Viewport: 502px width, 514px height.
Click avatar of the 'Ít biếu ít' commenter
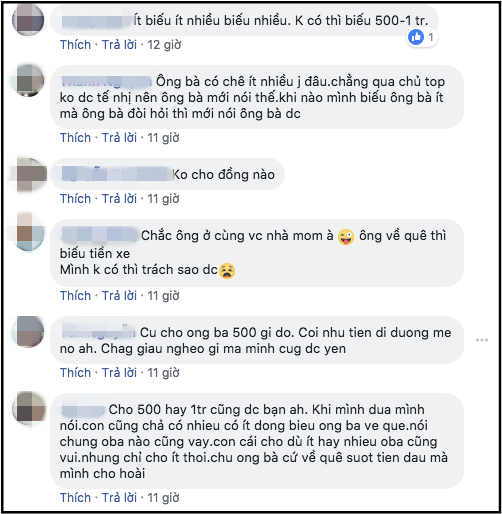coord(28,20)
